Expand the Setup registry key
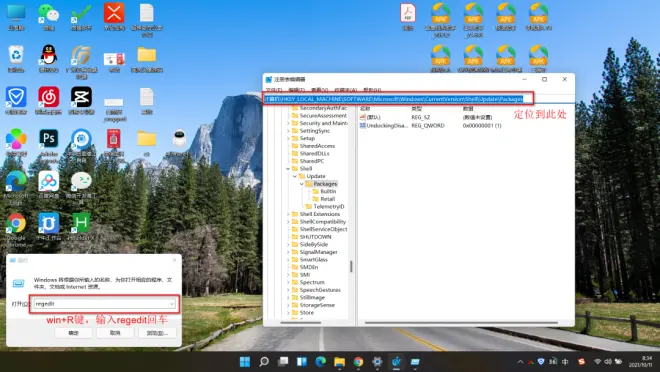This screenshot has height=372, width=660. pyautogui.click(x=288, y=138)
